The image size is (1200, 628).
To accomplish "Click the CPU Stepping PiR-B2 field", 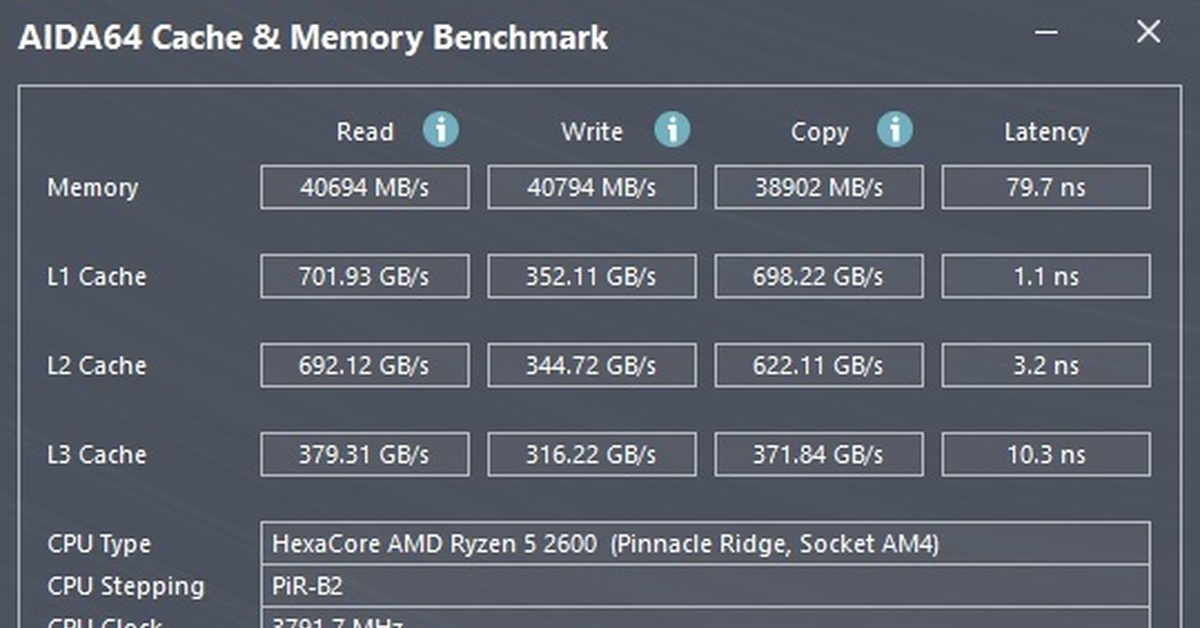I will pos(705,586).
